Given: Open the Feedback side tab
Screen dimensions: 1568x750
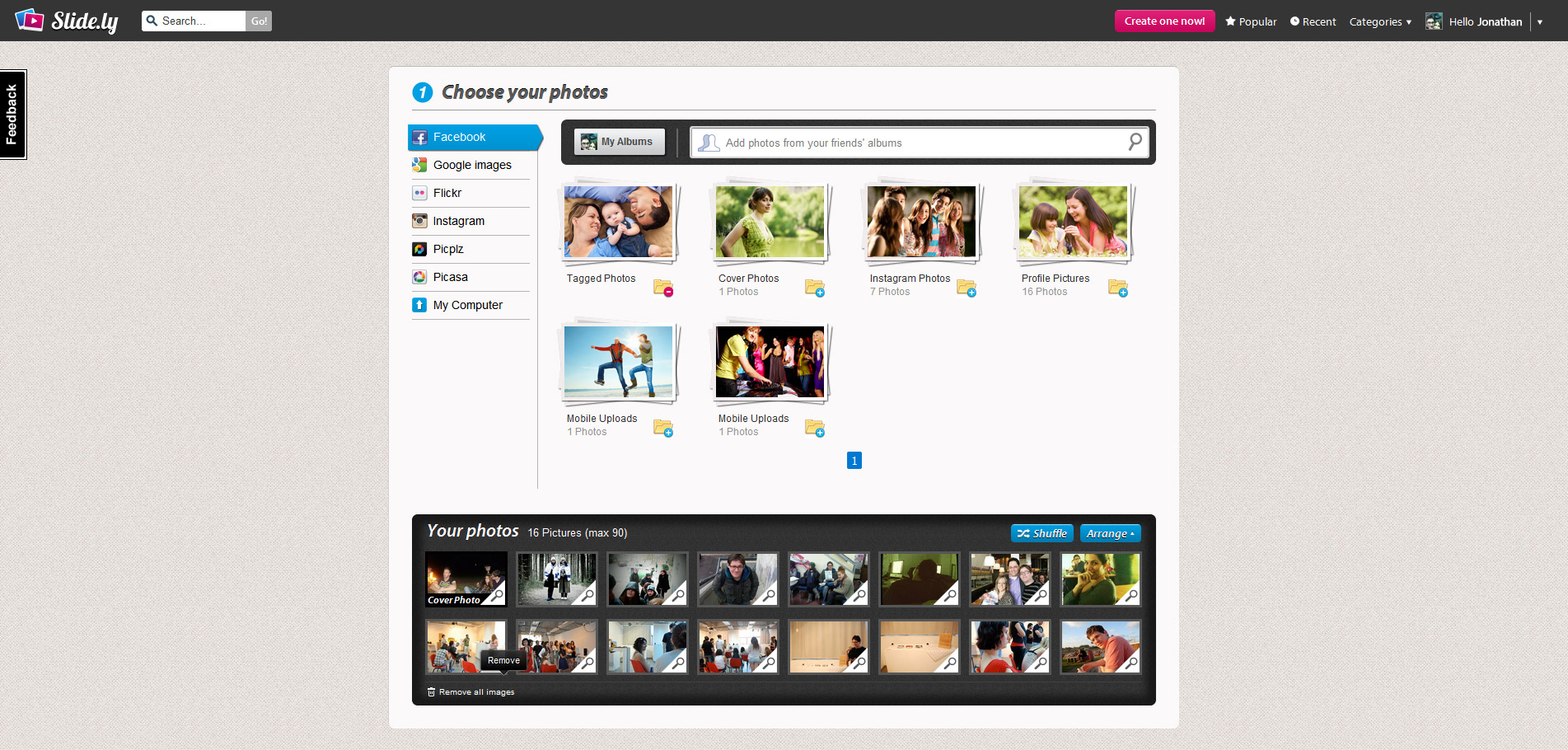Looking at the screenshot, I should point(13,115).
